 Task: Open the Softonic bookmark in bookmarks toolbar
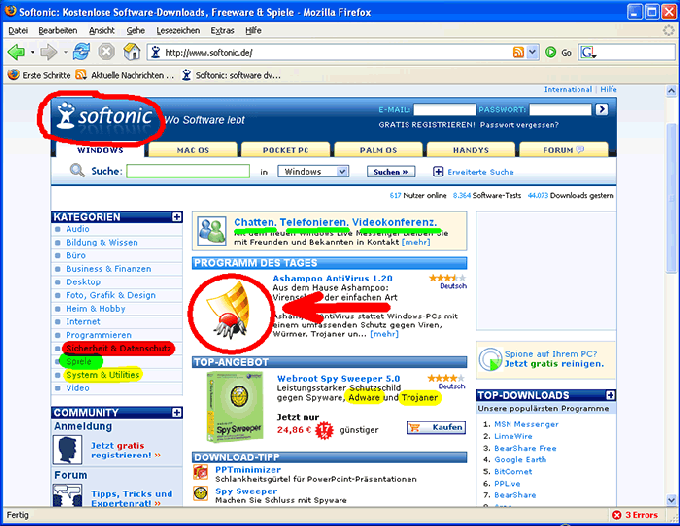231,75
